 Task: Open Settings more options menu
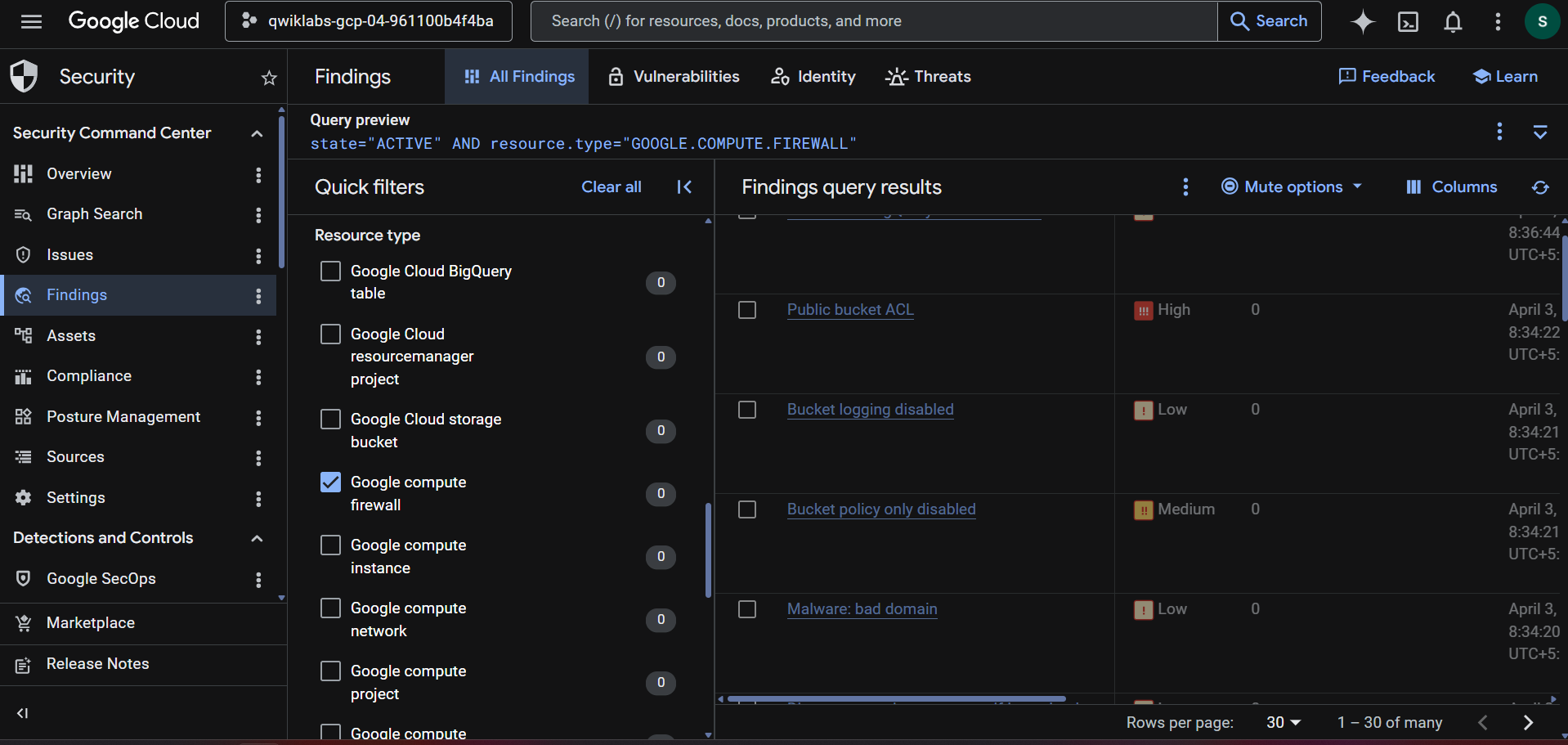258,498
